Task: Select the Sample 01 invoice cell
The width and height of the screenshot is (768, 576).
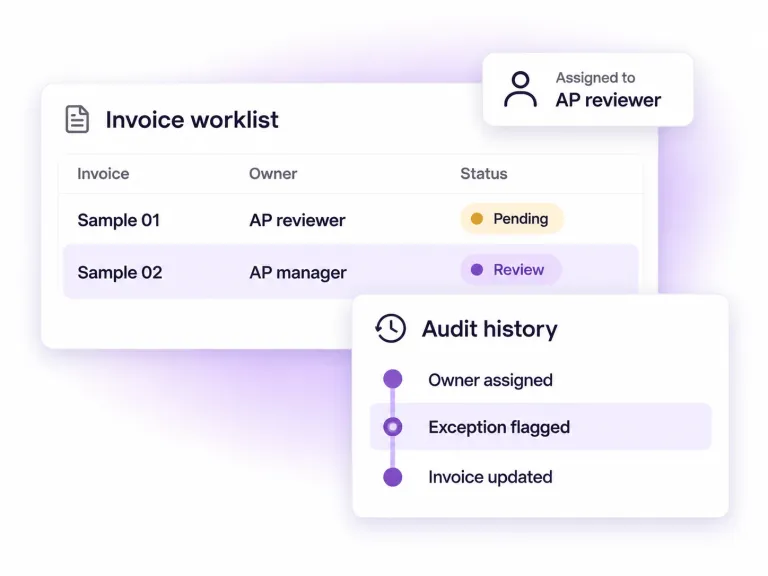Action: pyautogui.click(x=119, y=220)
